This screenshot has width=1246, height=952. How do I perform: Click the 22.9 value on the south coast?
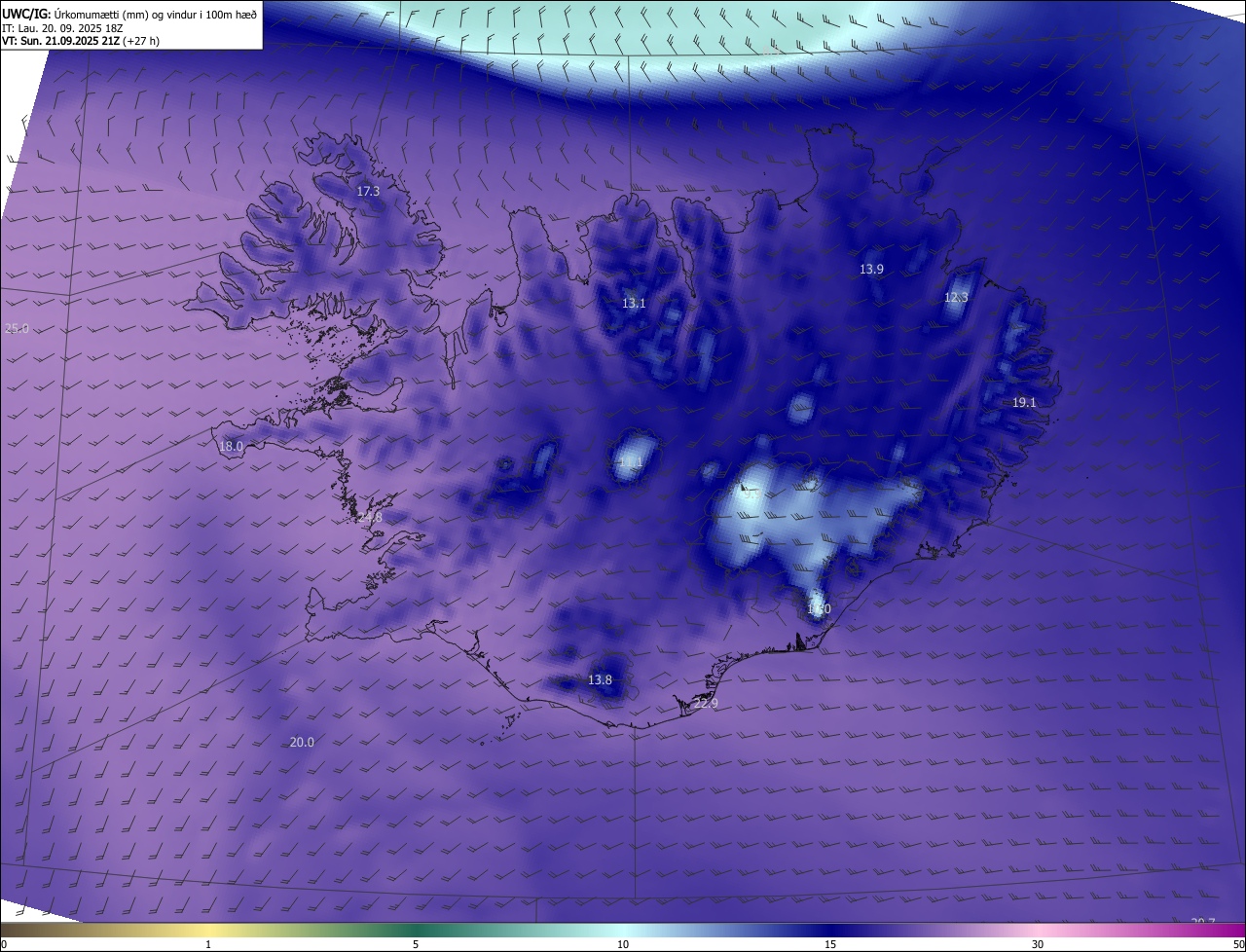click(x=706, y=704)
